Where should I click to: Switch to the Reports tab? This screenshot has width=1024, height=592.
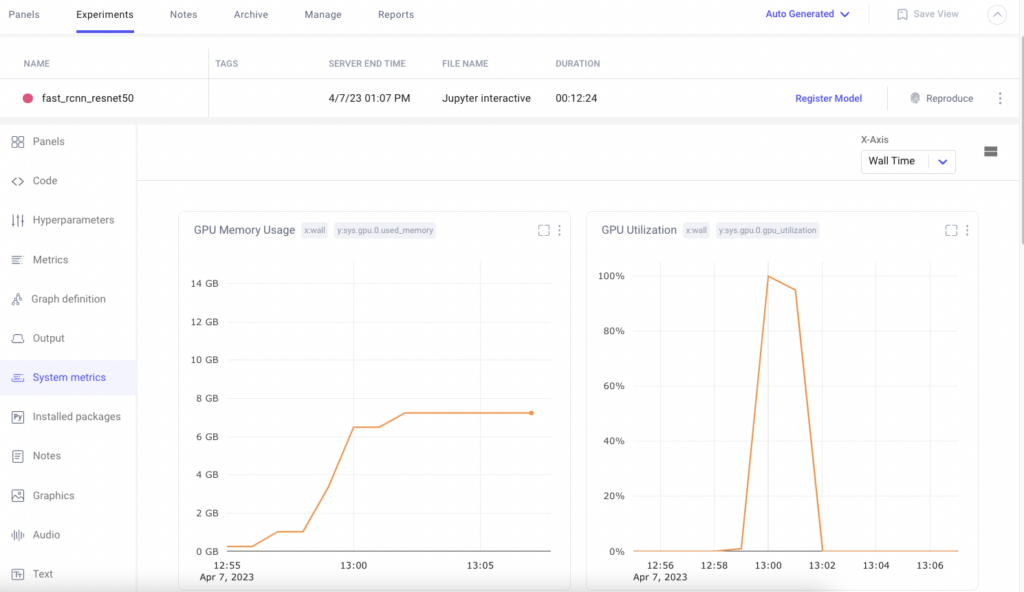[395, 15]
